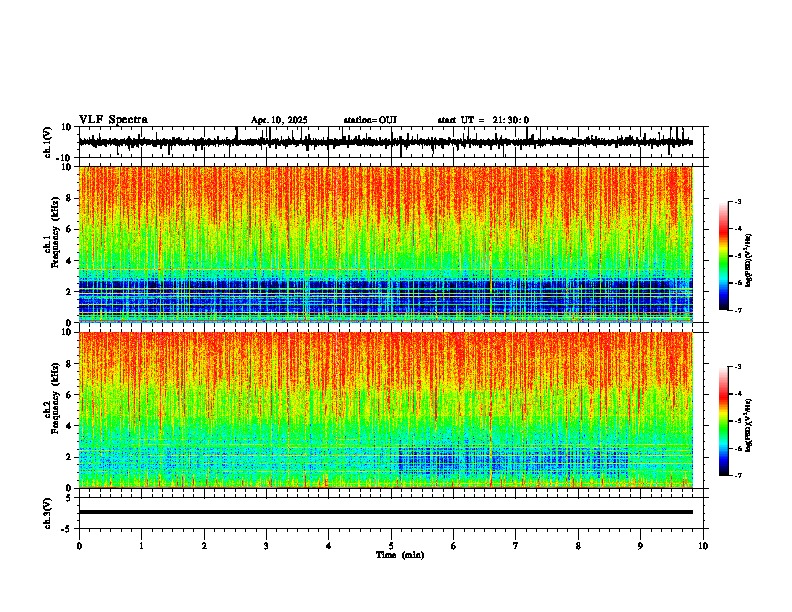Image resolution: width=792 pixels, height=612 pixels.
Task: Click the 'ch.1(V)' waveform axis label
Action: [x=48, y=142]
